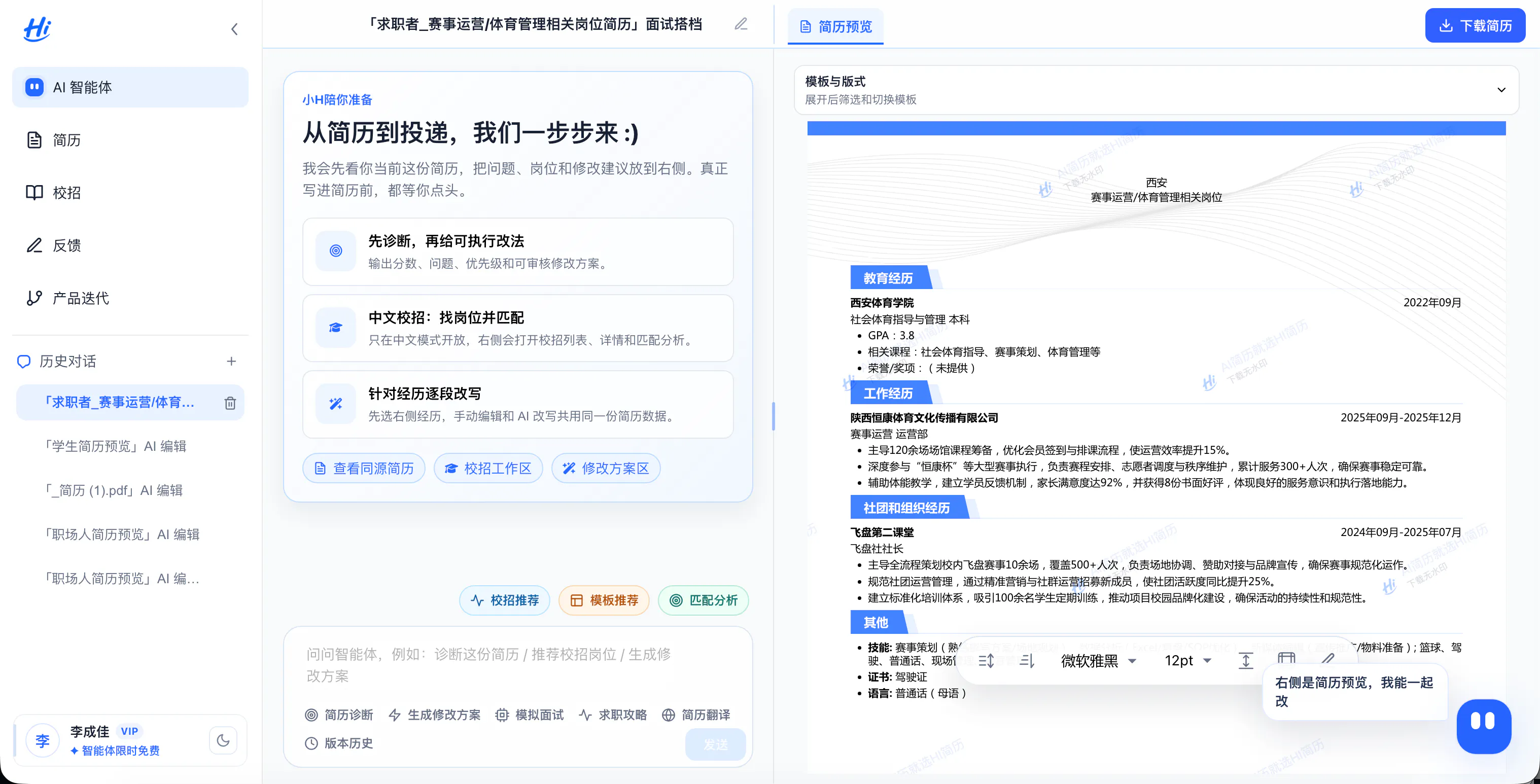Click the 校招推荐 quick action
1540x784 pixels.
(504, 600)
